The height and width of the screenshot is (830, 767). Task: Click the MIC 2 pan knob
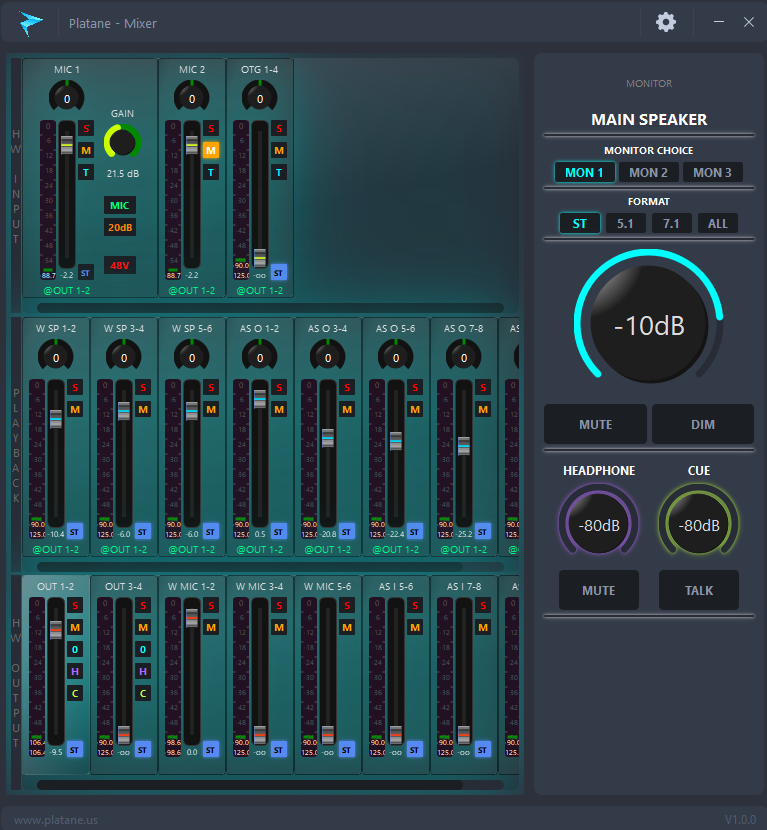(192, 97)
